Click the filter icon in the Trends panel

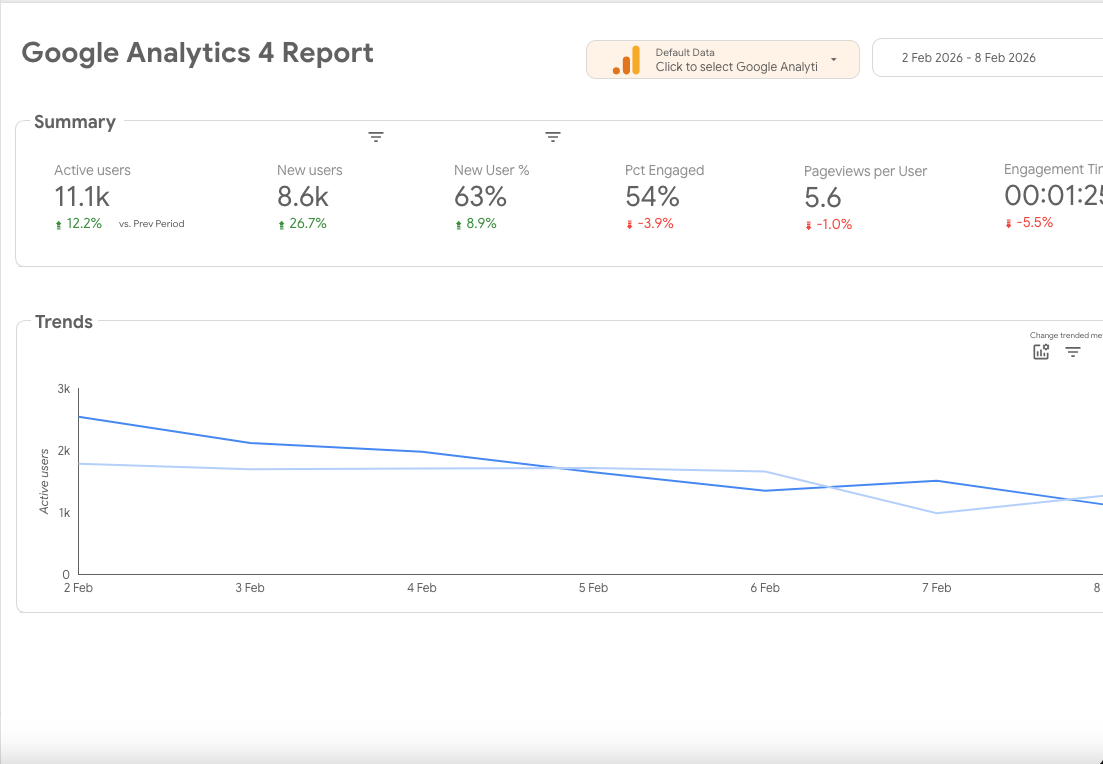[1072, 352]
